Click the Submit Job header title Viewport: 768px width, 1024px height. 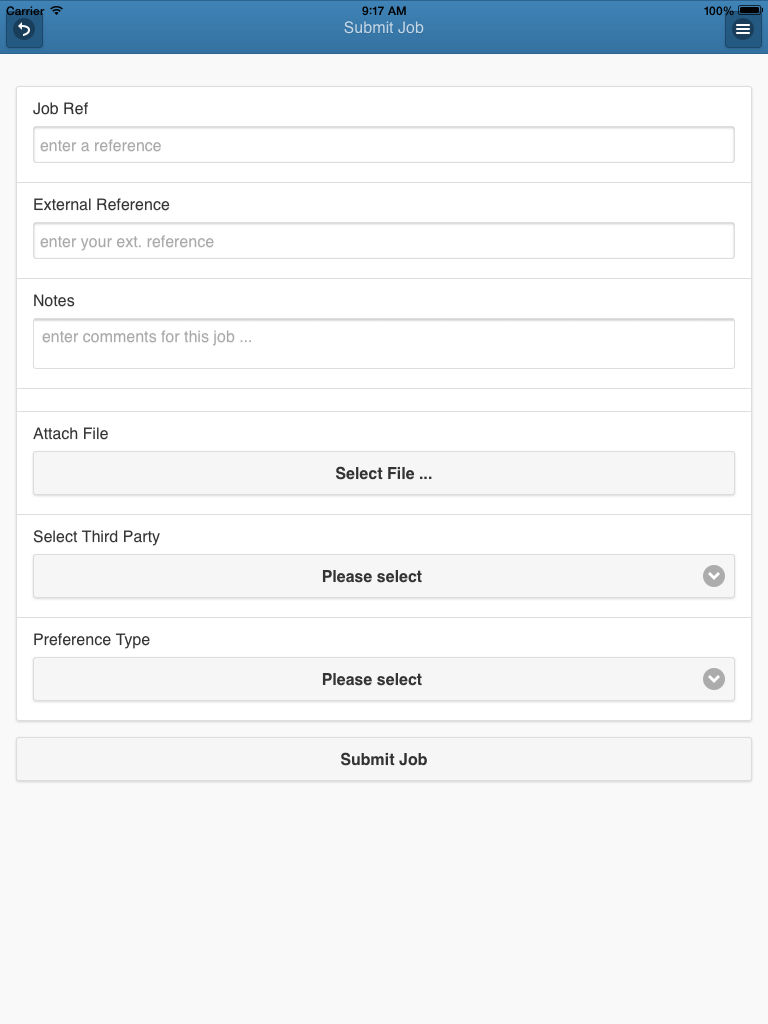click(384, 27)
